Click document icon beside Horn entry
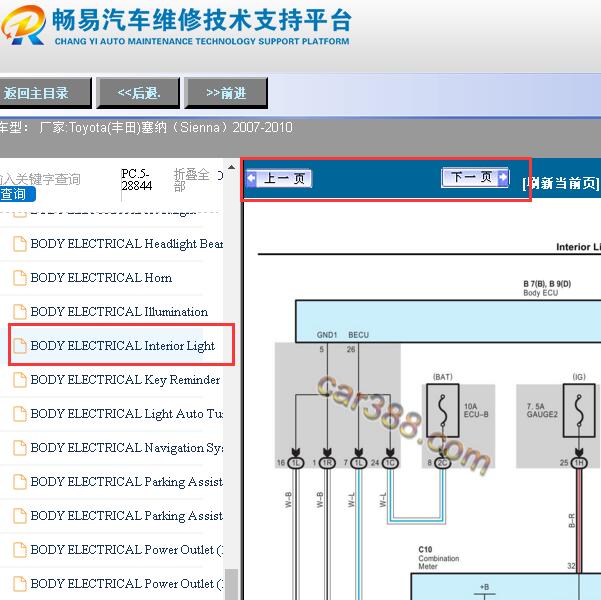601x600 pixels. tap(20, 278)
